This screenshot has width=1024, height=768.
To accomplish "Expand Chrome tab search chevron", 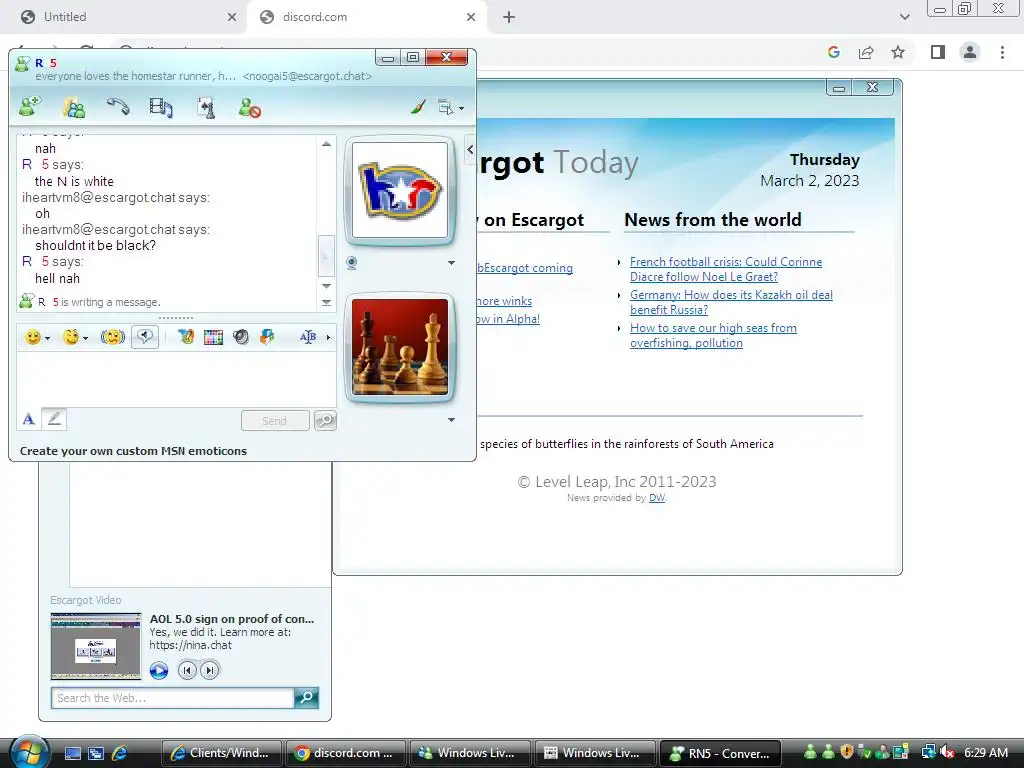I will tap(904, 17).
